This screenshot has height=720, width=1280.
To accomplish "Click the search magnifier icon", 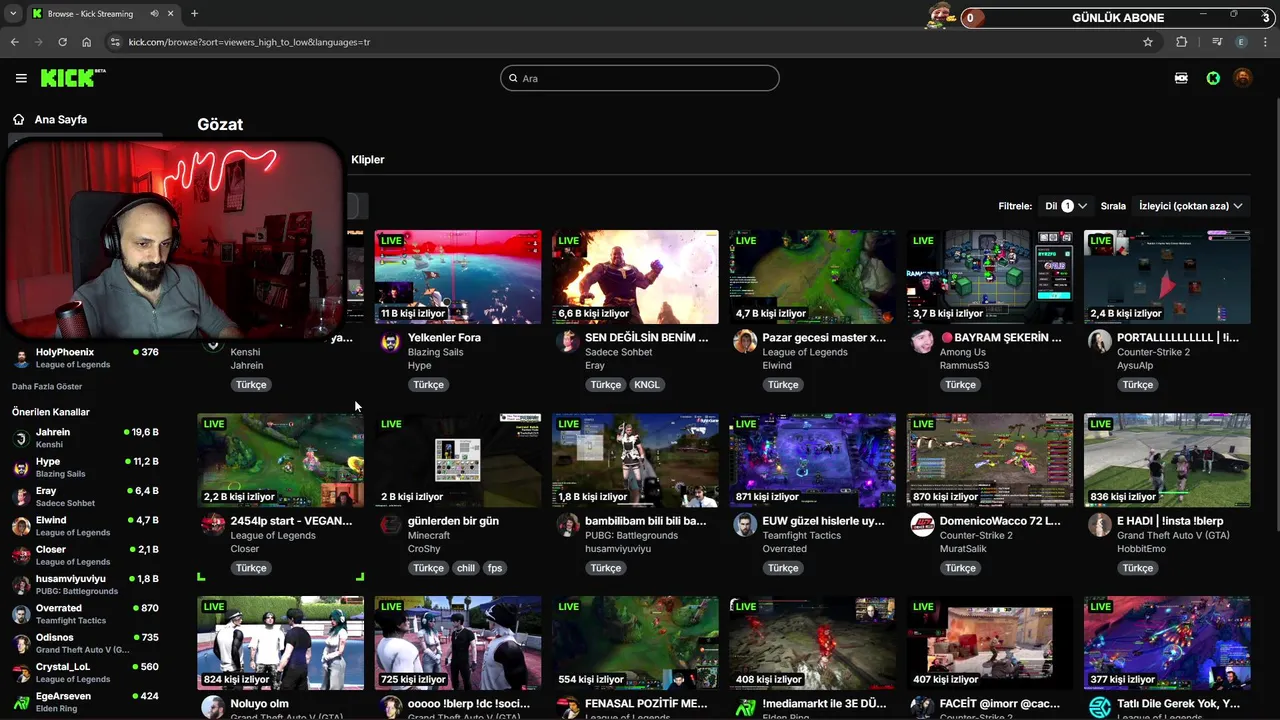I will pyautogui.click(x=513, y=78).
